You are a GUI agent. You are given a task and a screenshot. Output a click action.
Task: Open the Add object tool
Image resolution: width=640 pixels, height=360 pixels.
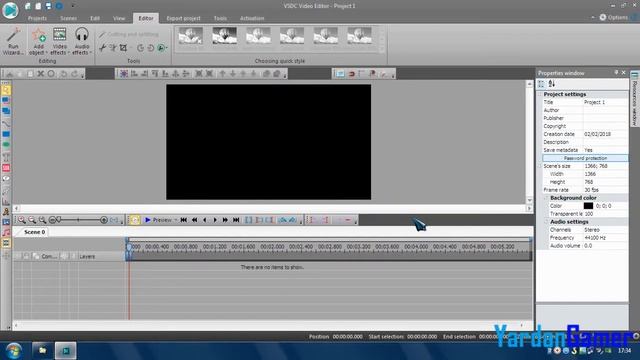tap(39, 41)
